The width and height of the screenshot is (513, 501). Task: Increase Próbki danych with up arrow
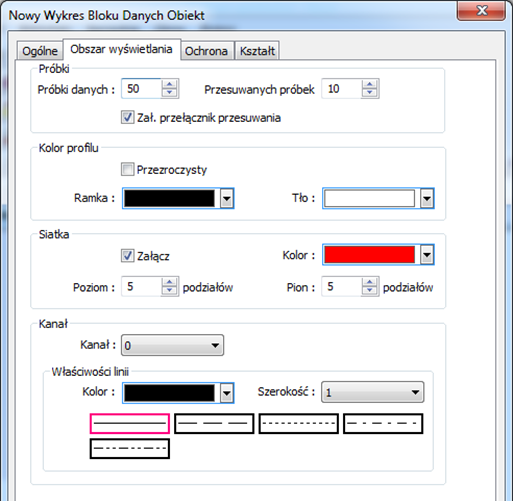(170, 84)
